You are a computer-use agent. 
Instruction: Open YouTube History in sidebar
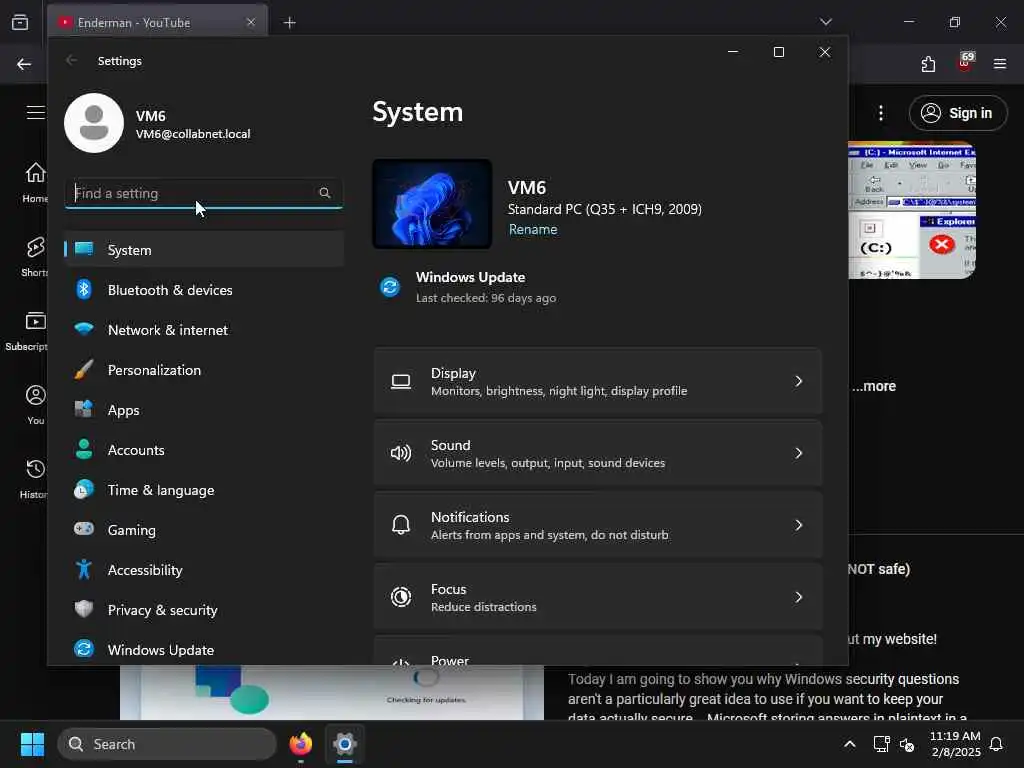click(34, 479)
